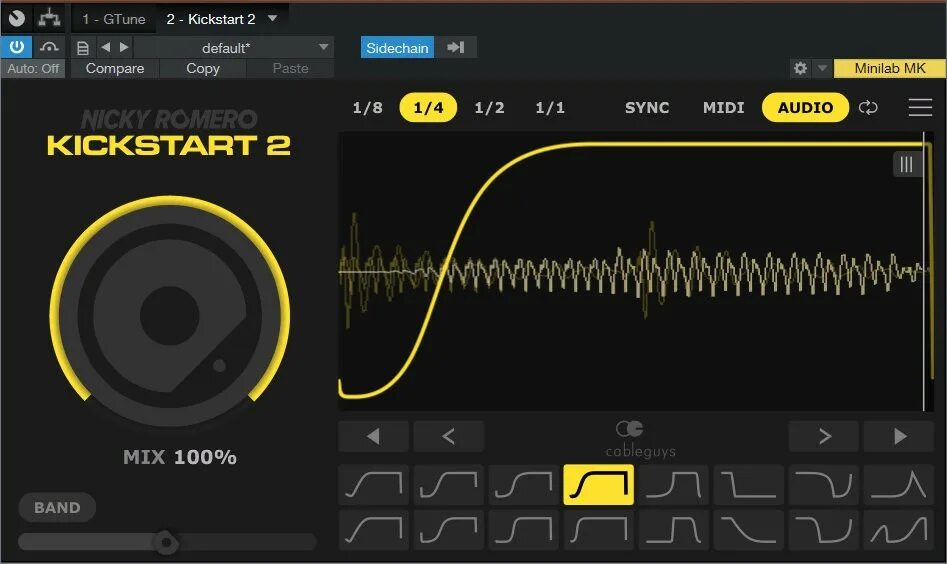Open the gear settings icon
The height and width of the screenshot is (564, 947).
[x=800, y=68]
